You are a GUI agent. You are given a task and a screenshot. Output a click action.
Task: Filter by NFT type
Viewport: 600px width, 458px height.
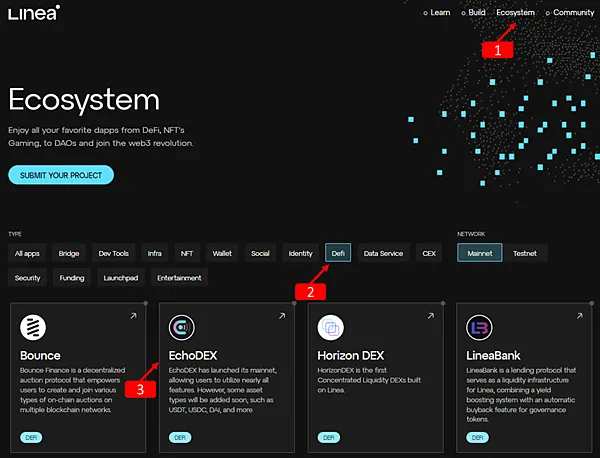click(x=187, y=253)
